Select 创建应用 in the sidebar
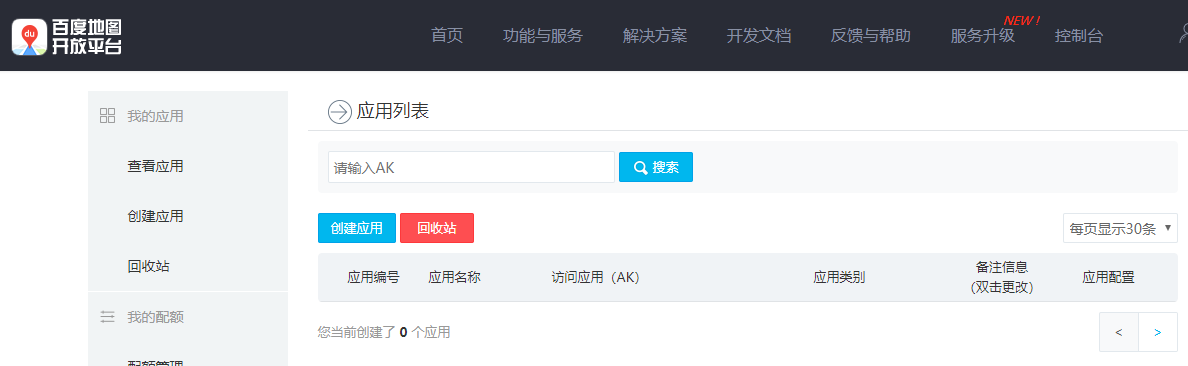 pyautogui.click(x=155, y=216)
